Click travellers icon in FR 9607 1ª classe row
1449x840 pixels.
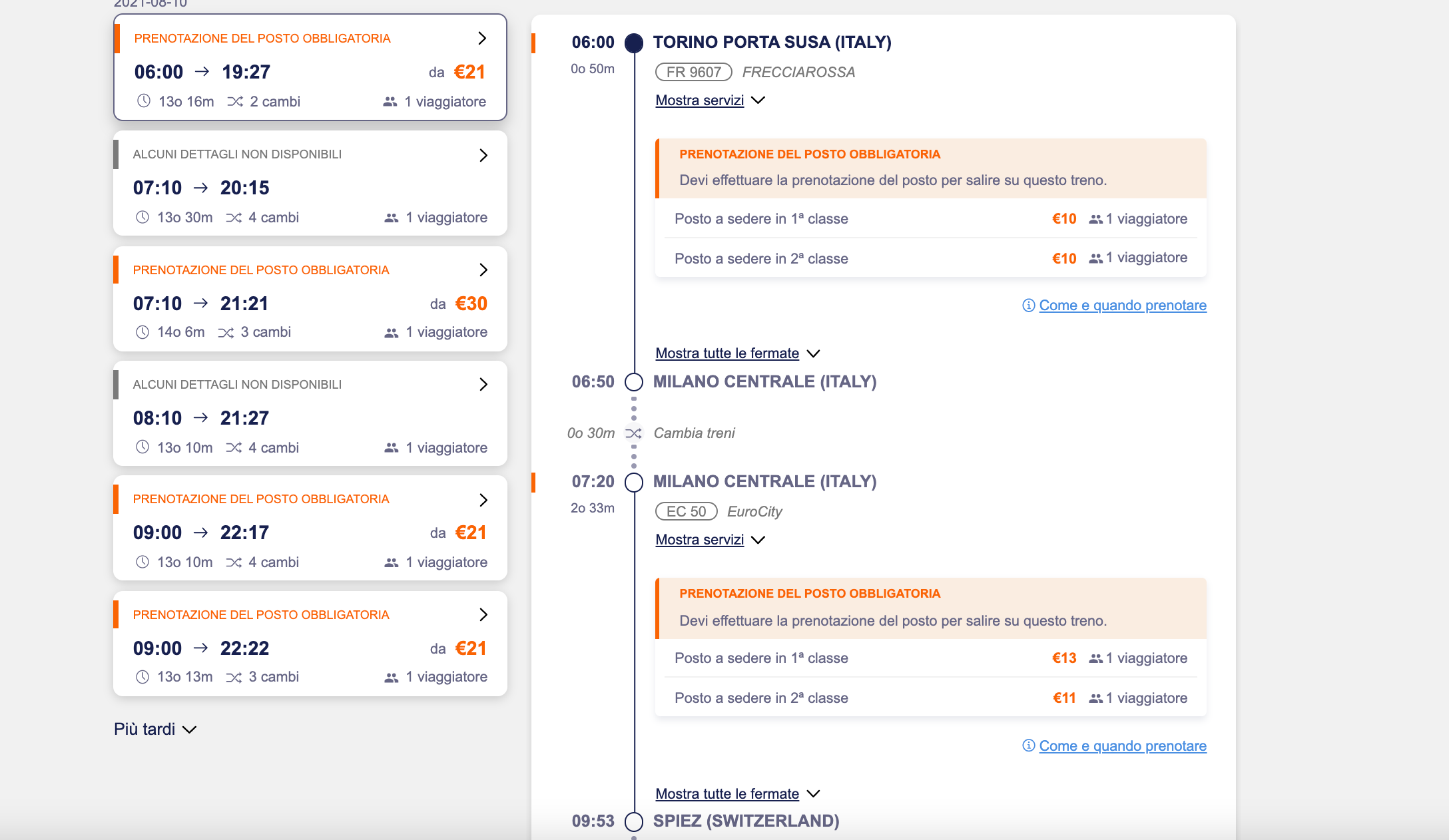pyautogui.click(x=1095, y=219)
